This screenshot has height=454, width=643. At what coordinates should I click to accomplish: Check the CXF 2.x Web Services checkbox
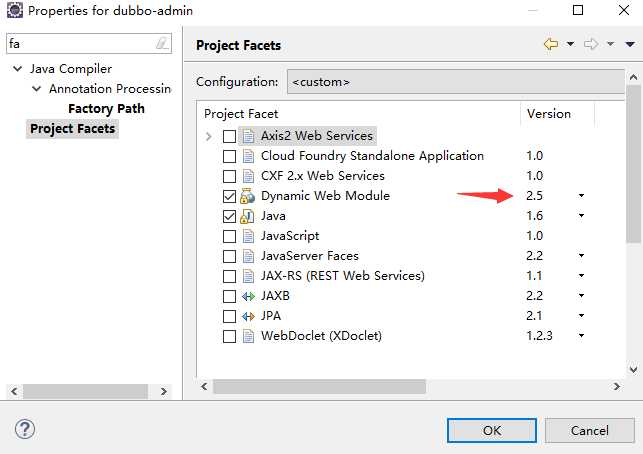[229, 176]
